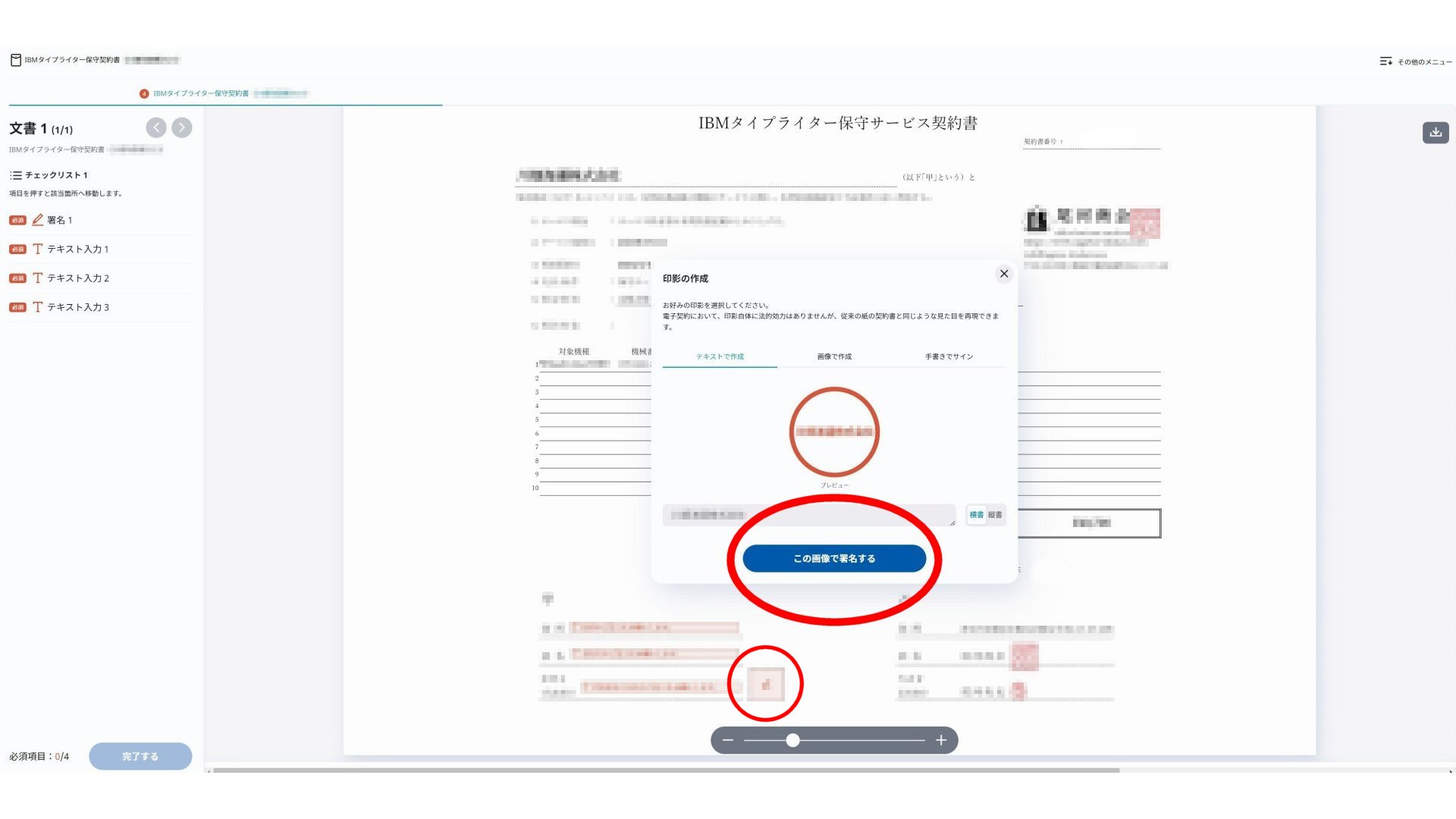The width and height of the screenshot is (1456, 819).
Task: Open その他のメニュー menu
Action: coord(1415,61)
